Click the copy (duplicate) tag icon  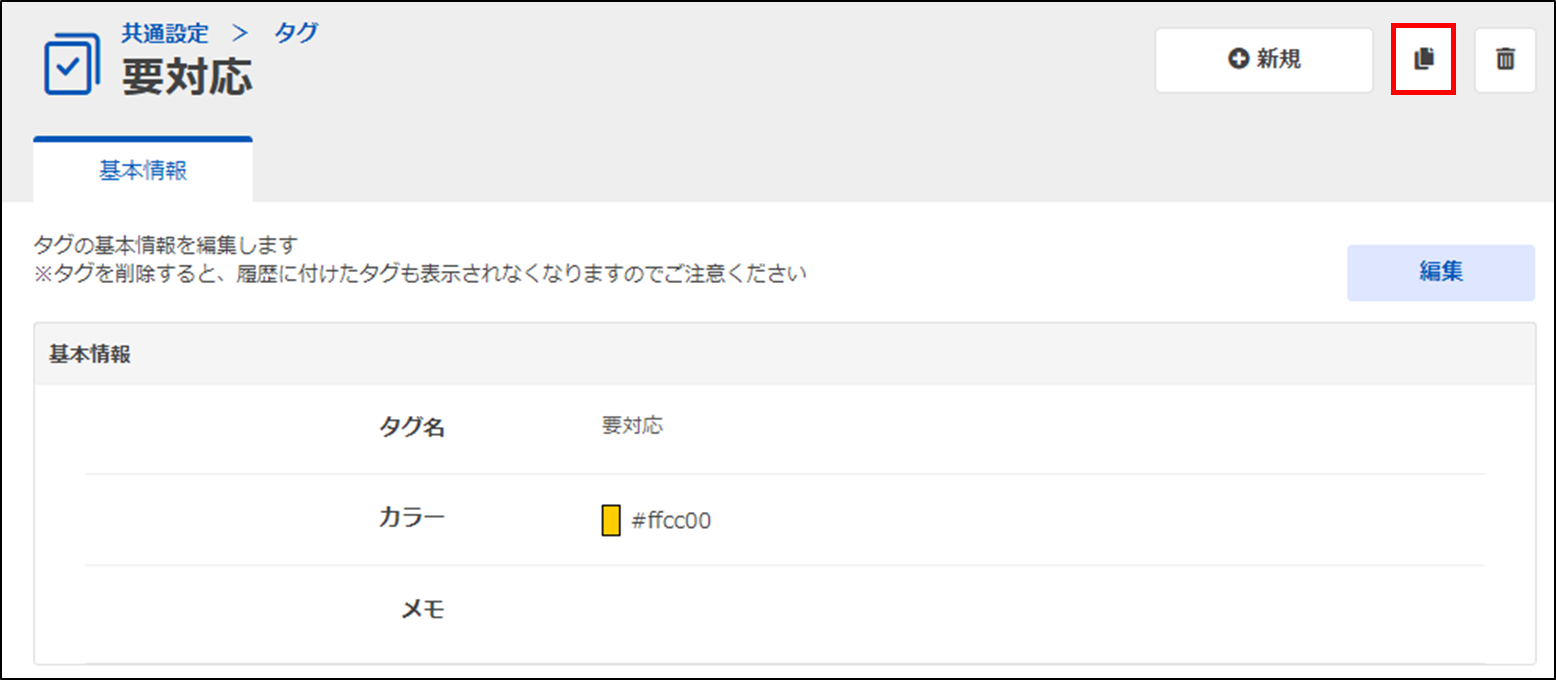1423,60
